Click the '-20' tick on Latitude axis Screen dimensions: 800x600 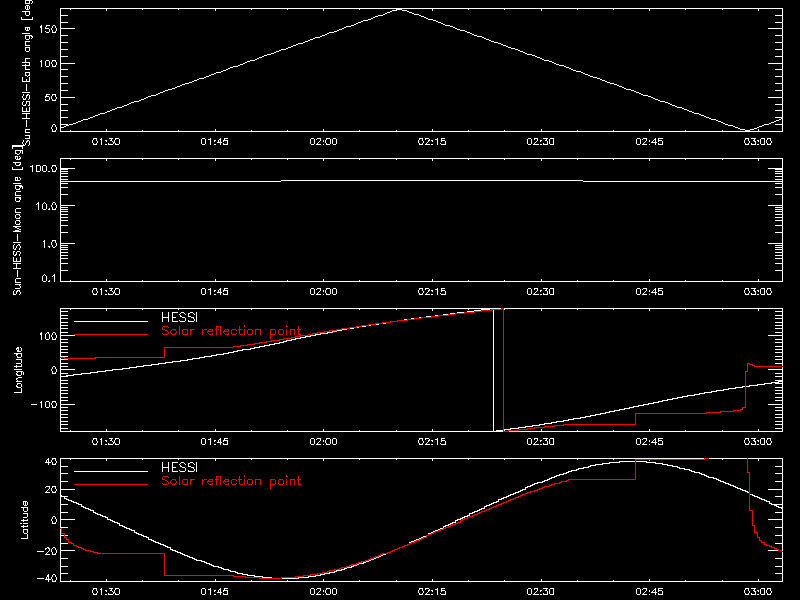coord(47,551)
